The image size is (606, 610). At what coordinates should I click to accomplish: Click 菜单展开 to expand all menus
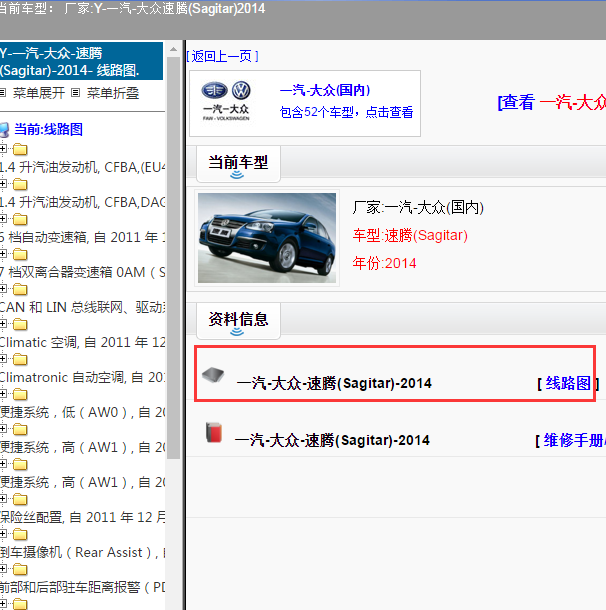coord(39,93)
